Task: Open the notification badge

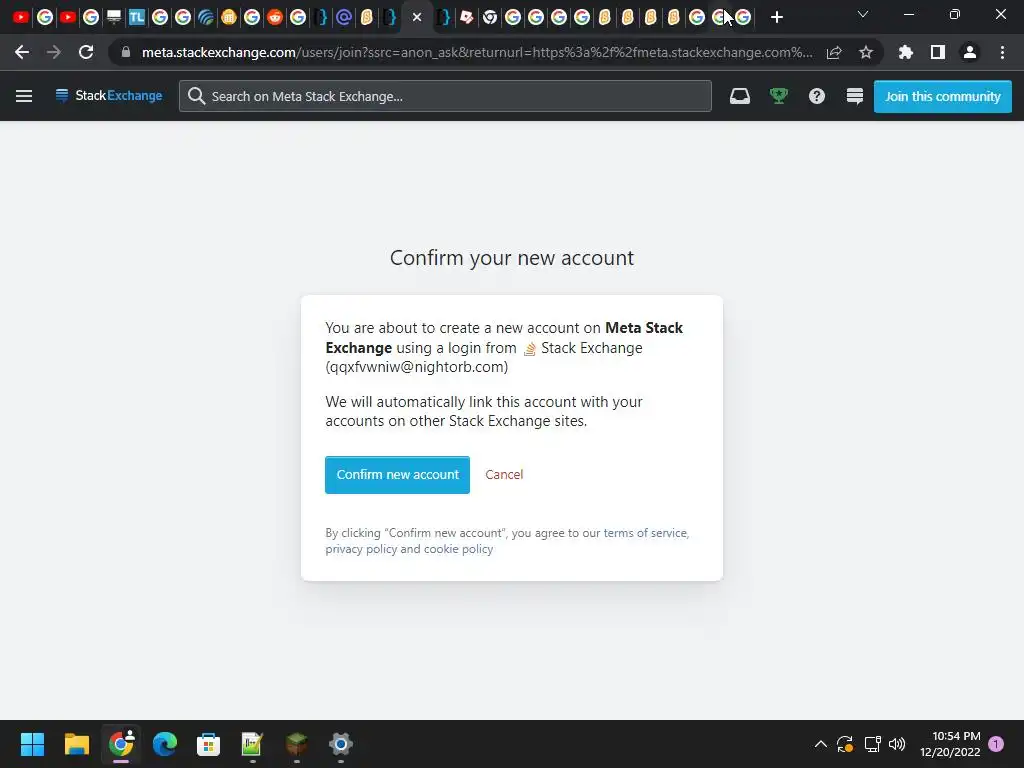Action: (x=996, y=744)
